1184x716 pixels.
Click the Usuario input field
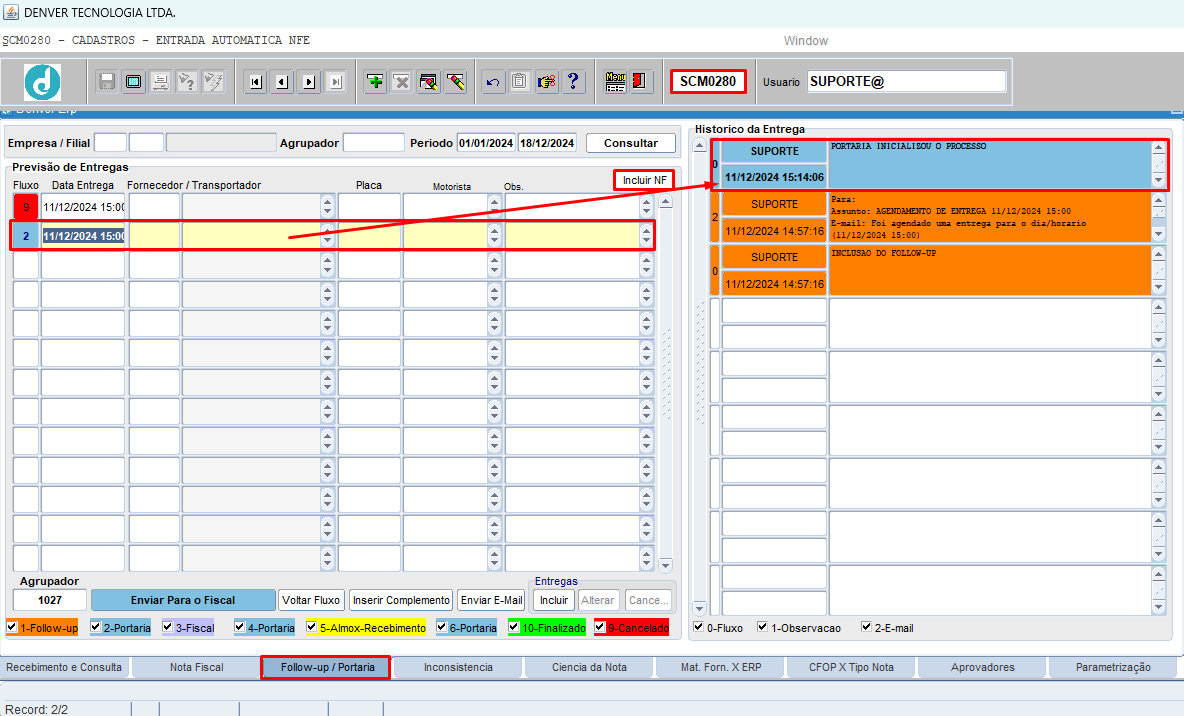pos(907,82)
